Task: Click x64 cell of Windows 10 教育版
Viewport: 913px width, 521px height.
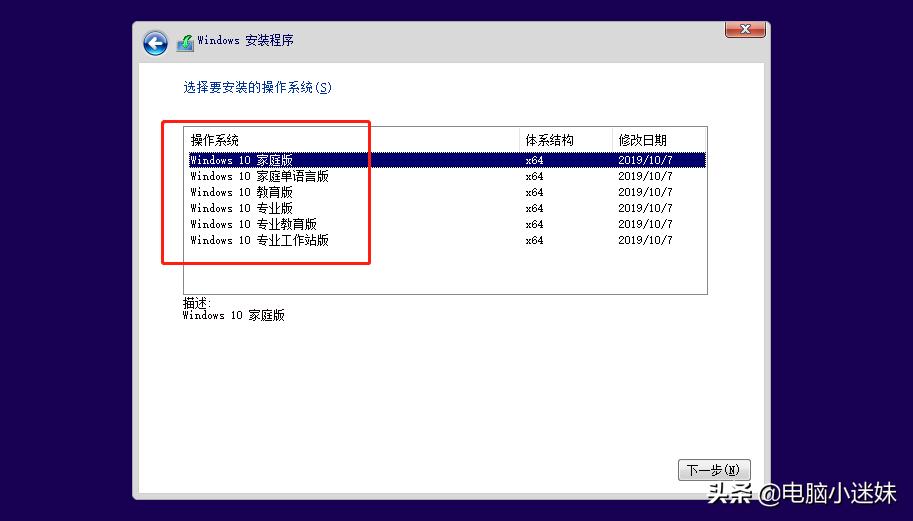Action: 535,192
